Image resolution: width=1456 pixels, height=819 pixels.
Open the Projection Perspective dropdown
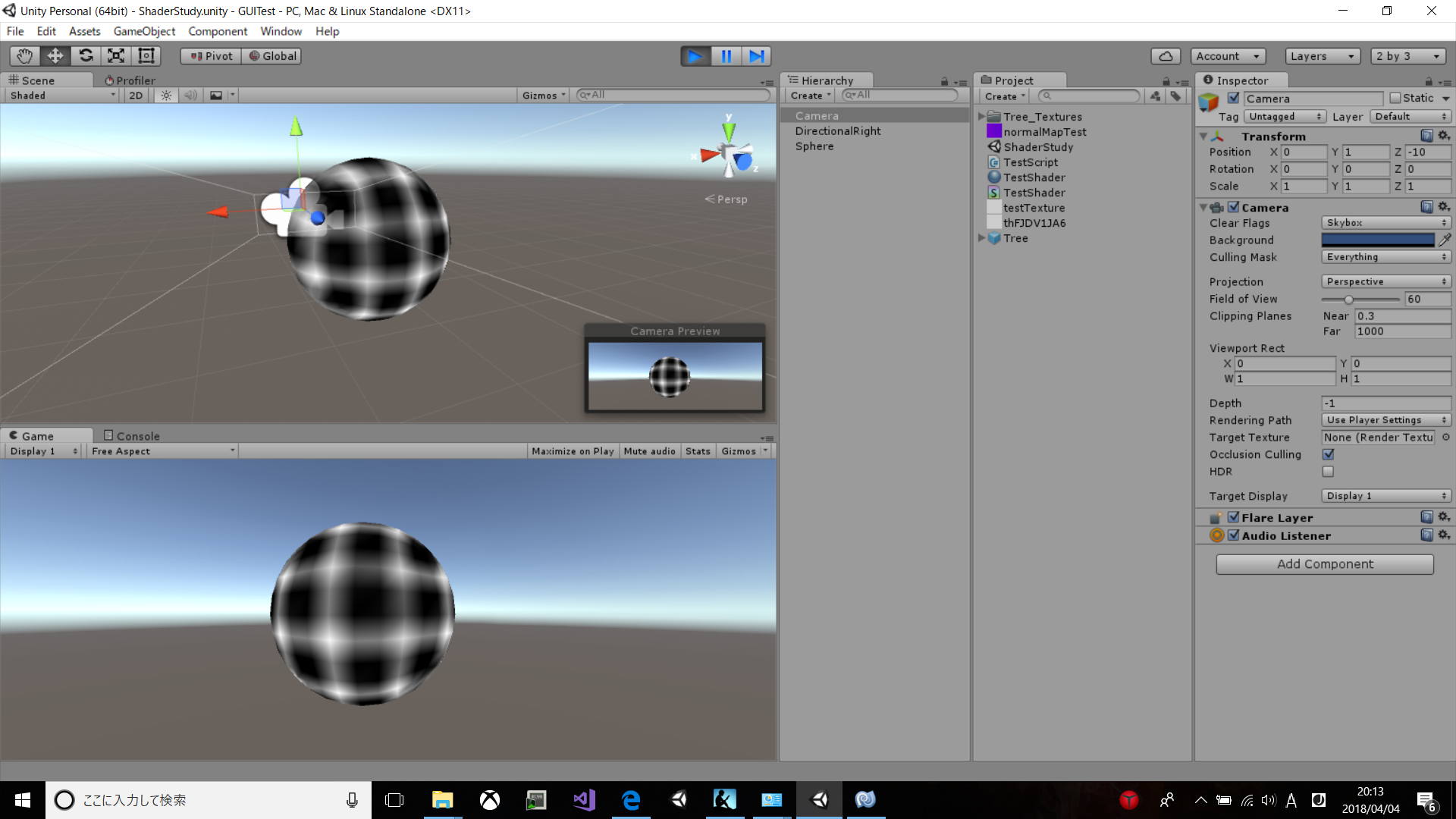point(1386,281)
